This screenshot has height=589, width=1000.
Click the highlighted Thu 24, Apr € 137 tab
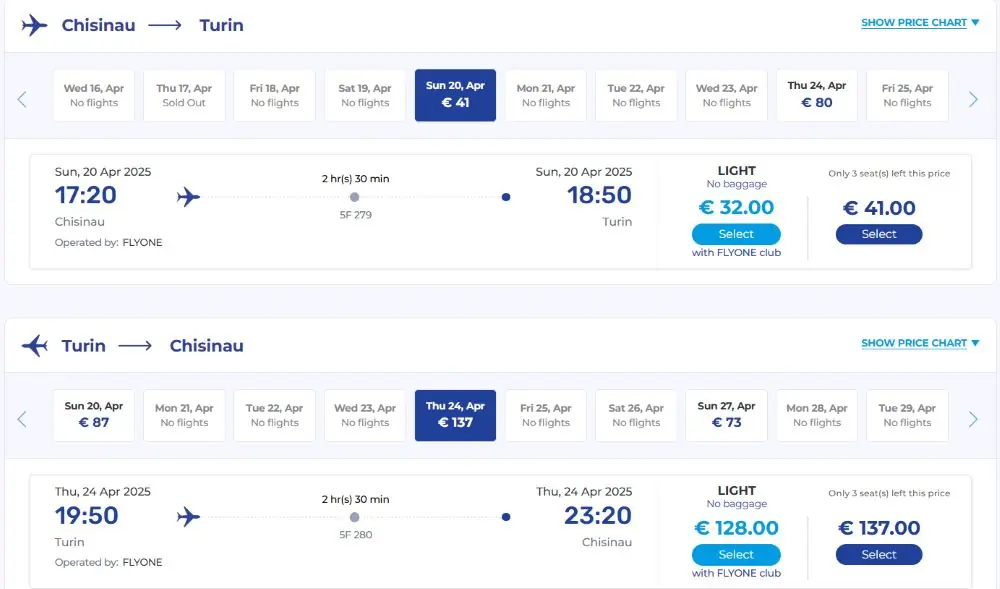pos(455,415)
